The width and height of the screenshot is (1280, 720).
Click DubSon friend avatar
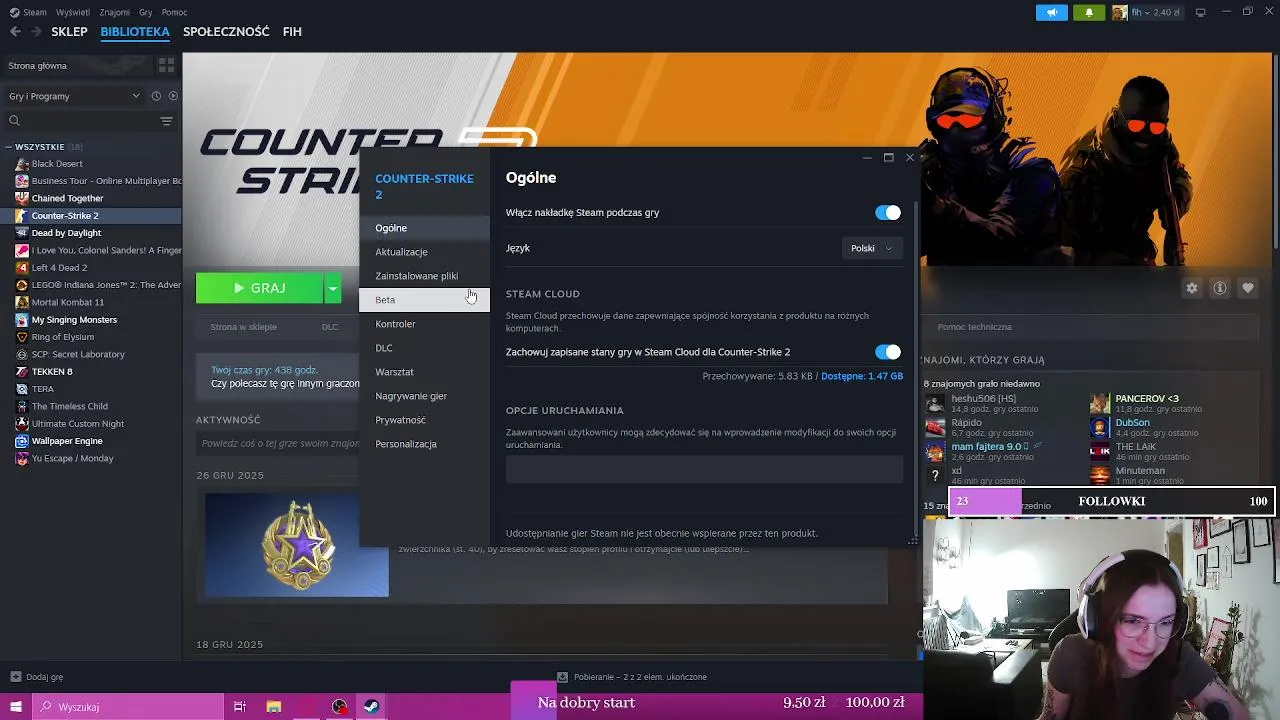pos(1100,428)
